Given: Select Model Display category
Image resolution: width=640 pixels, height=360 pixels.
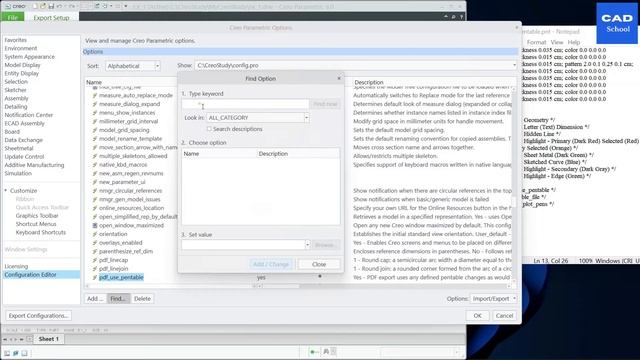Looking at the screenshot, I should [x=22, y=65].
